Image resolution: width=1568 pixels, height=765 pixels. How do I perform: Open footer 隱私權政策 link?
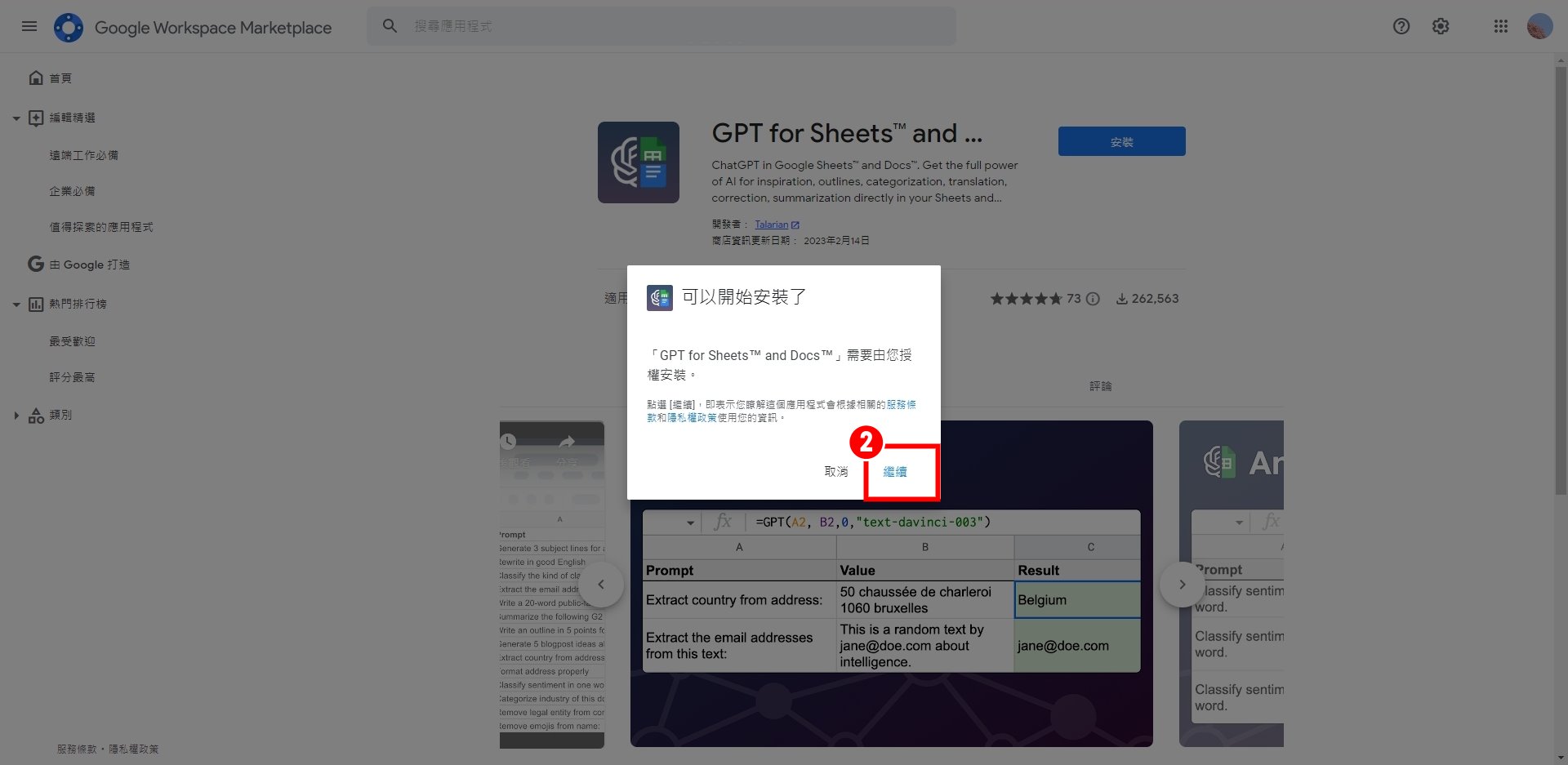(x=134, y=749)
